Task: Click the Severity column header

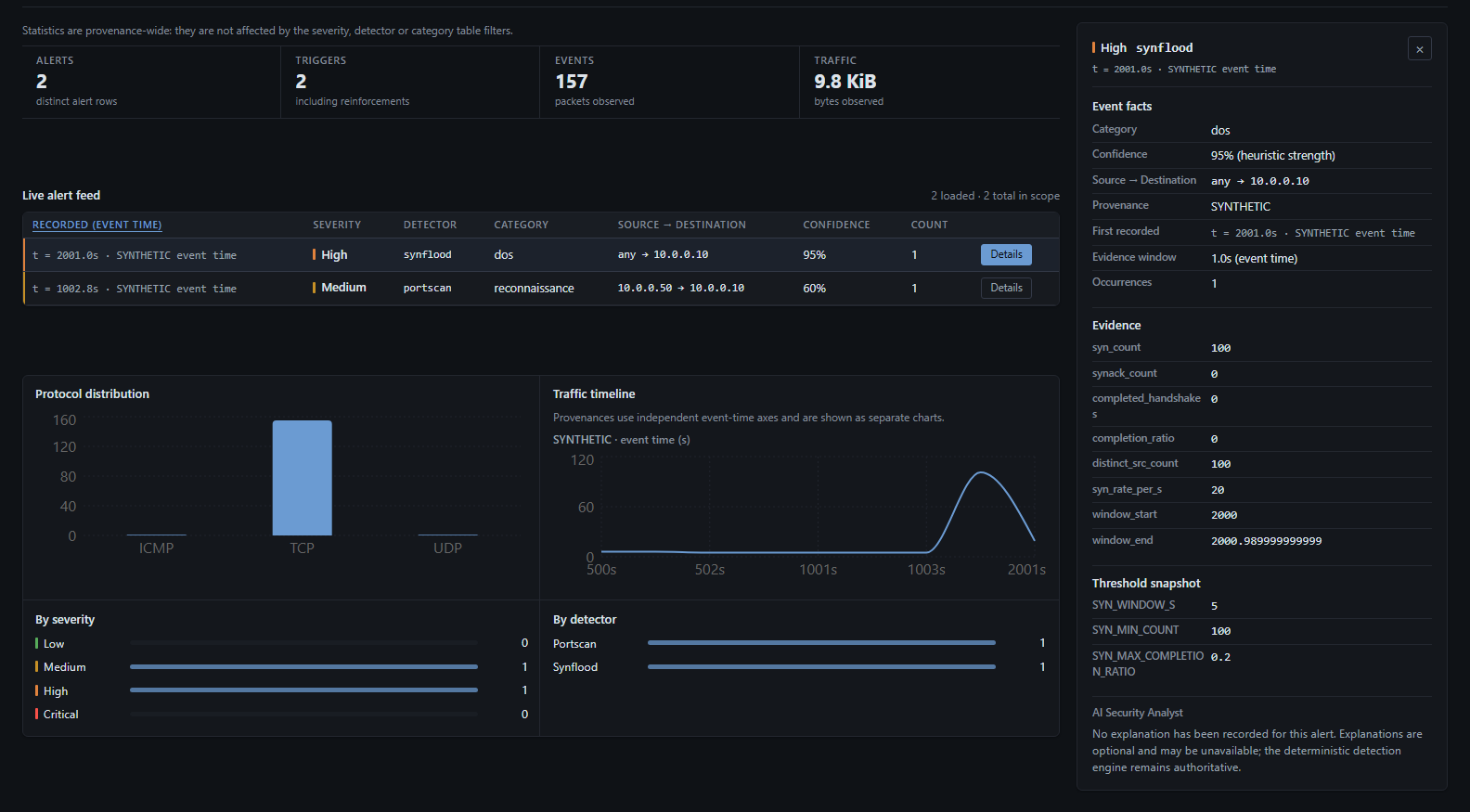Action: click(x=337, y=225)
